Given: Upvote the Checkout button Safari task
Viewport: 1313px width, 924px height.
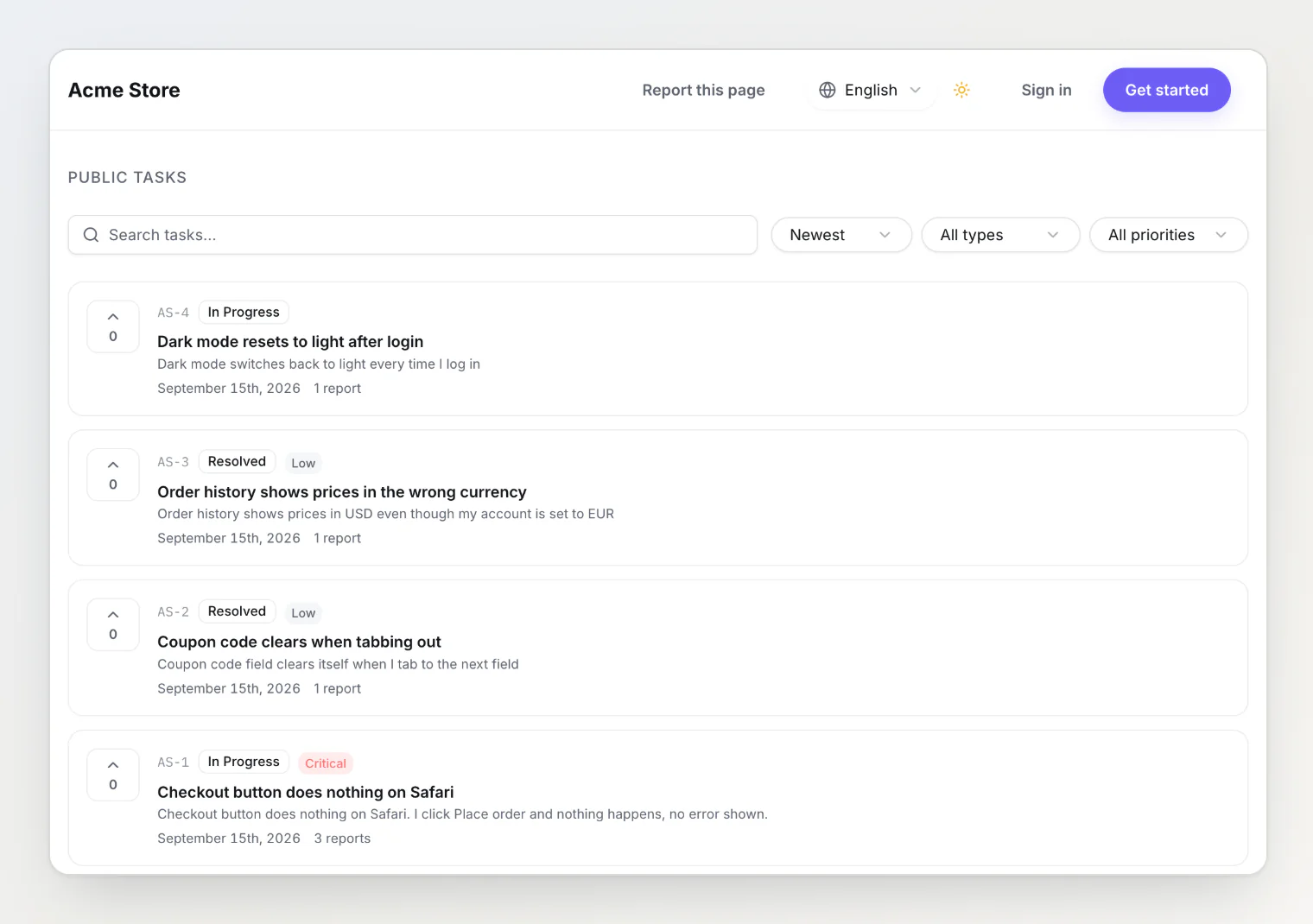Looking at the screenshot, I should click(113, 775).
